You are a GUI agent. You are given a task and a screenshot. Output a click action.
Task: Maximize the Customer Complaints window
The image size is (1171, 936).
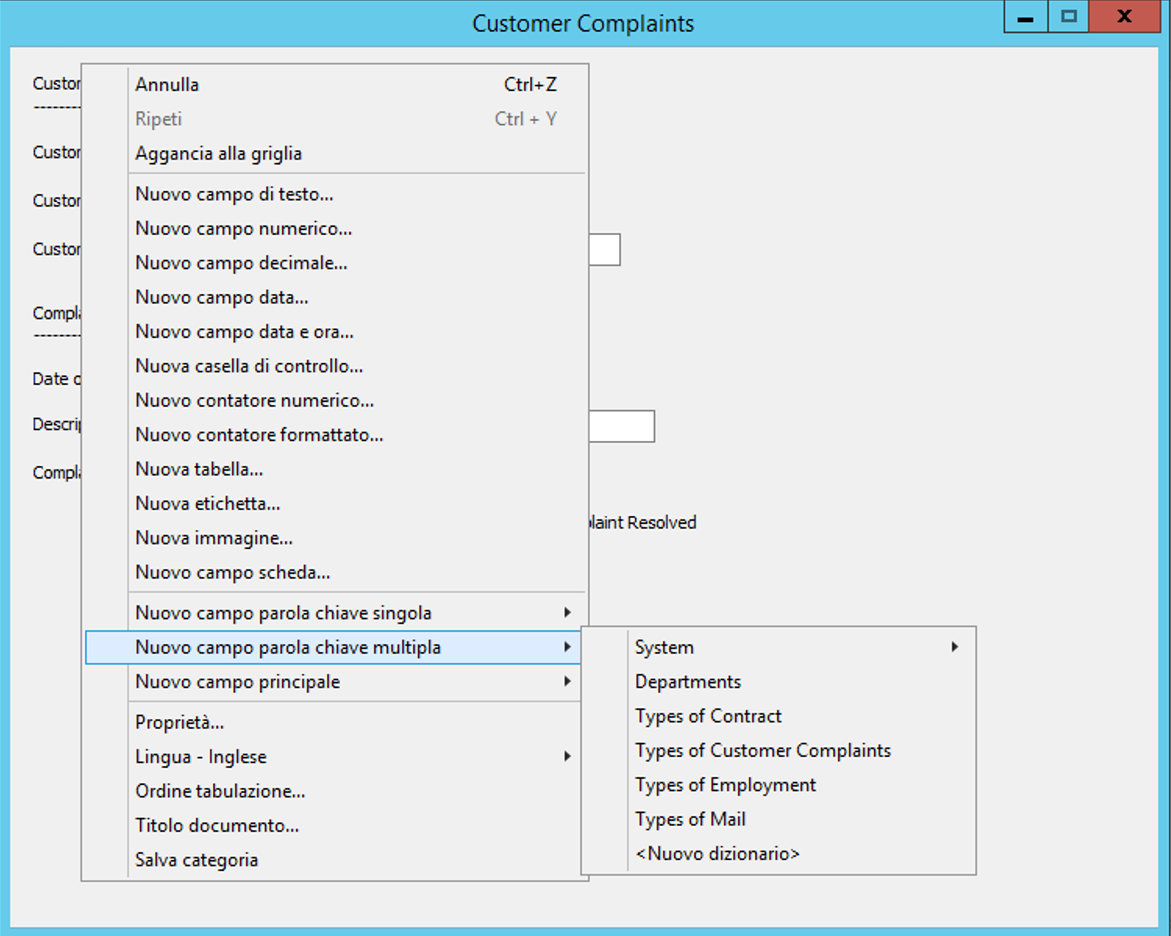tap(1069, 16)
